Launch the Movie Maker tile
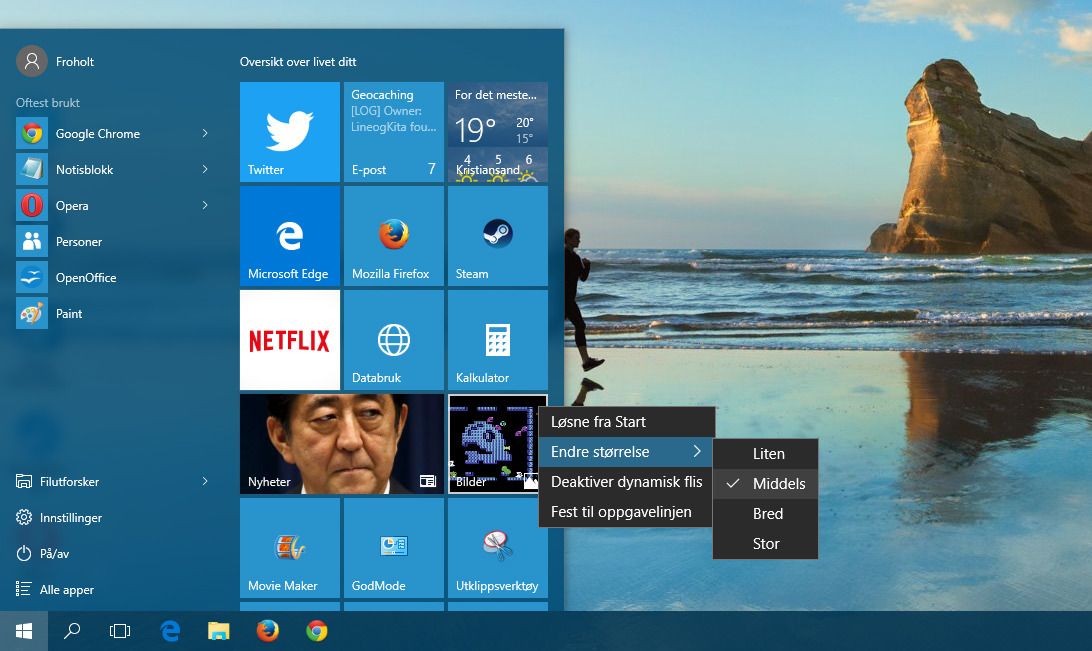 [290, 548]
